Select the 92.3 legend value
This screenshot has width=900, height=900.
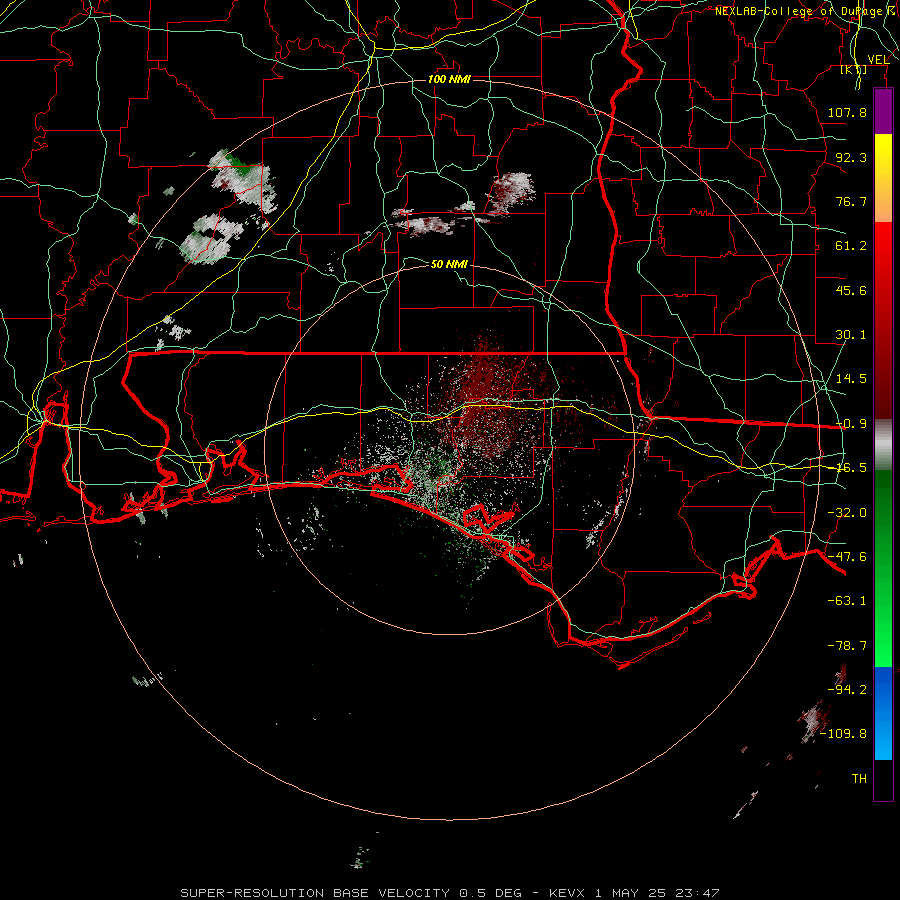click(x=851, y=157)
